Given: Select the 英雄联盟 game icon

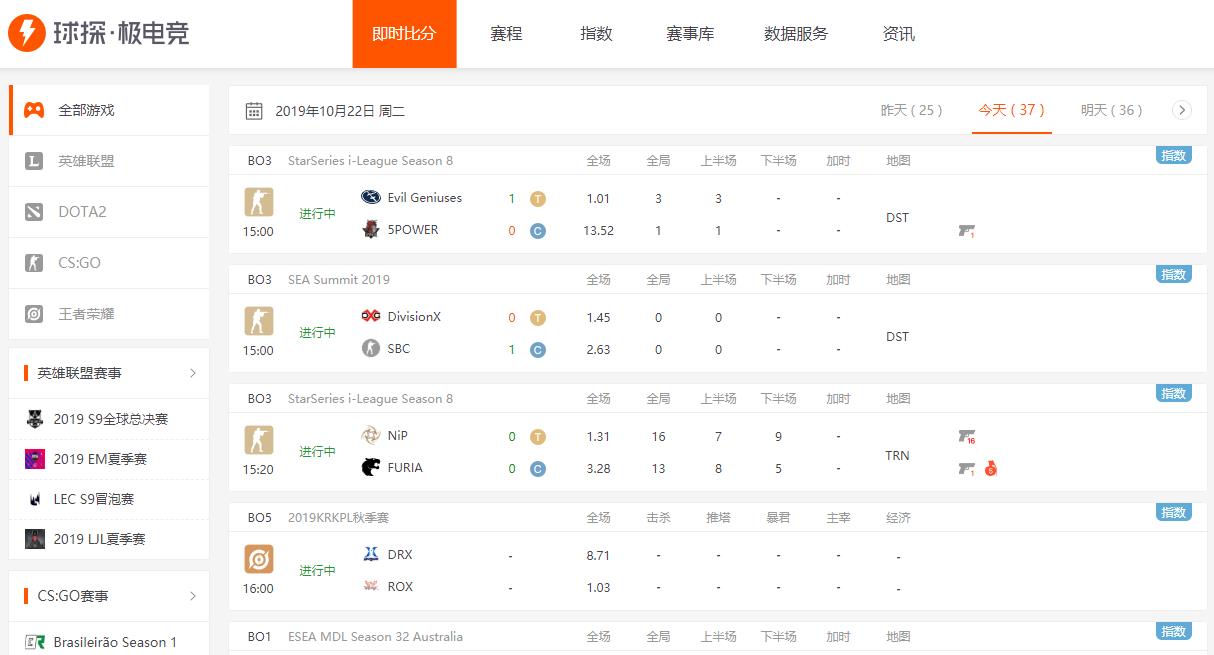Looking at the screenshot, I should 34,161.
